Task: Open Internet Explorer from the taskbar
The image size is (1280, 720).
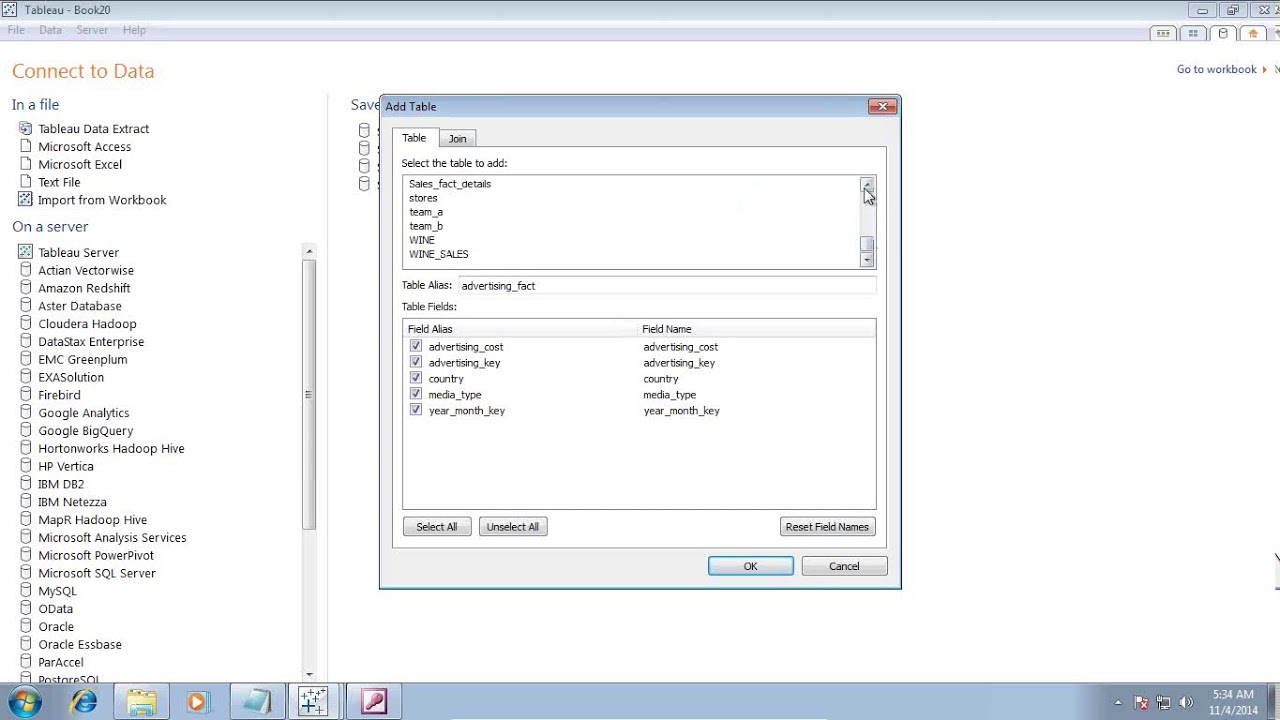Action: click(84, 702)
